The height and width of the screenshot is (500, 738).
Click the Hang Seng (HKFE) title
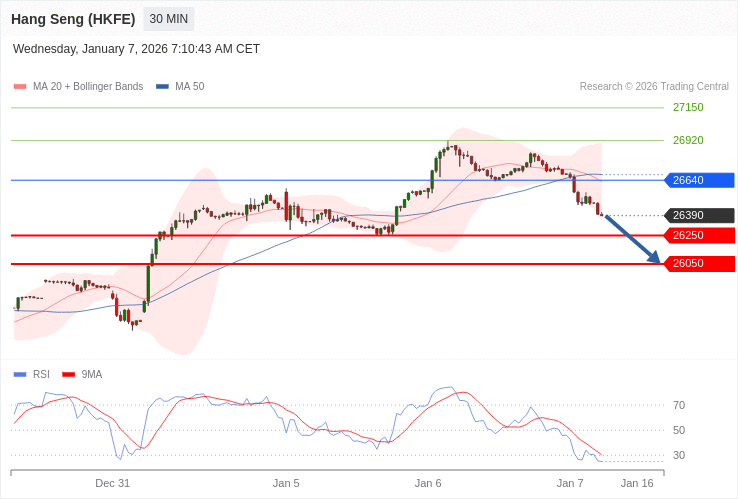coord(73,19)
